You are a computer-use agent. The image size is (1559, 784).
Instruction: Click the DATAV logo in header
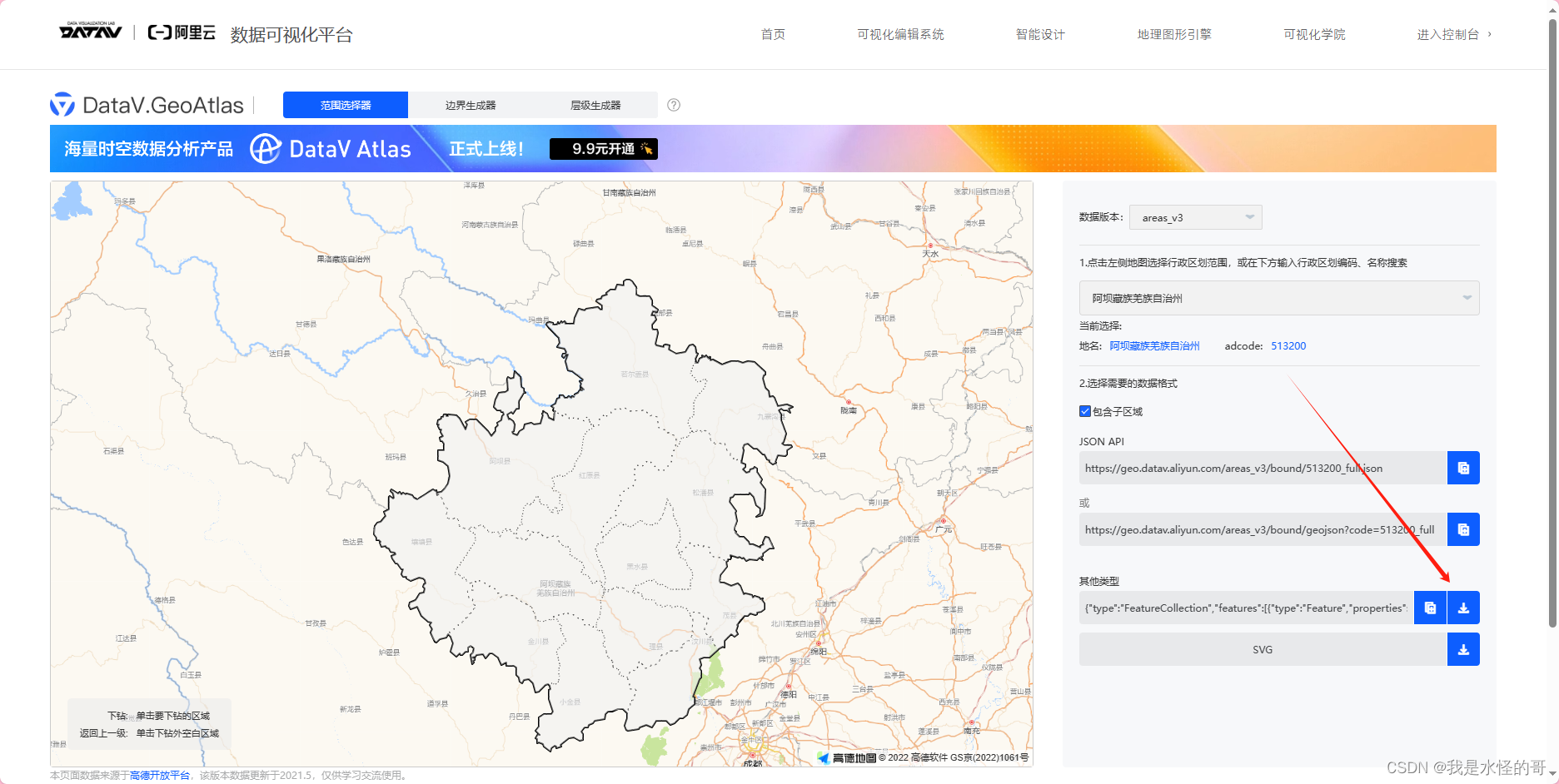click(x=91, y=31)
